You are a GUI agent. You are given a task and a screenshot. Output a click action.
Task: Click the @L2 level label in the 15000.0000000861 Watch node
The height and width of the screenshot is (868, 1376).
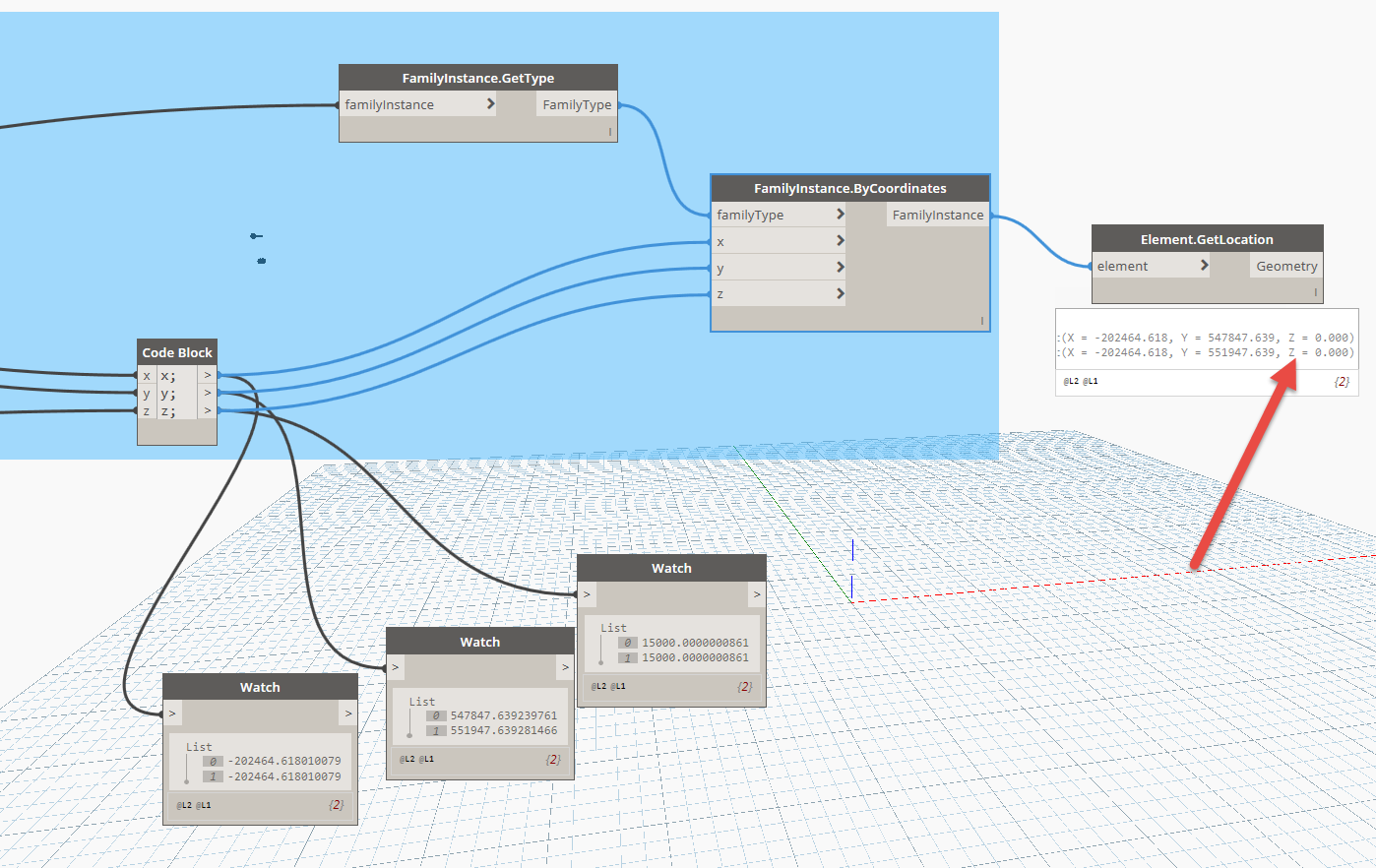[x=598, y=686]
